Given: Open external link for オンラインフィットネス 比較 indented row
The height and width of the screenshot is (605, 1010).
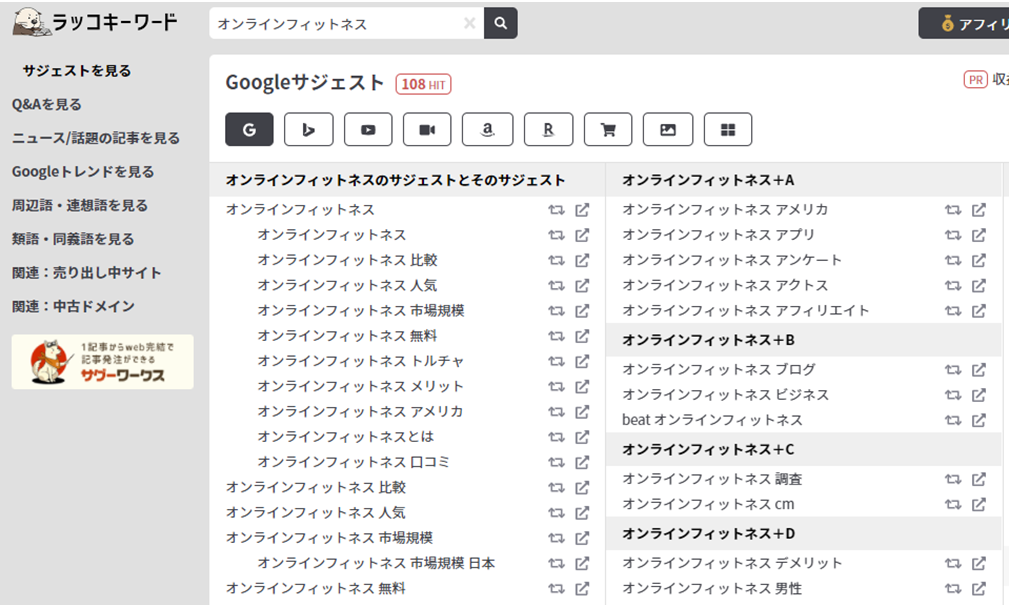Looking at the screenshot, I should click(x=582, y=260).
